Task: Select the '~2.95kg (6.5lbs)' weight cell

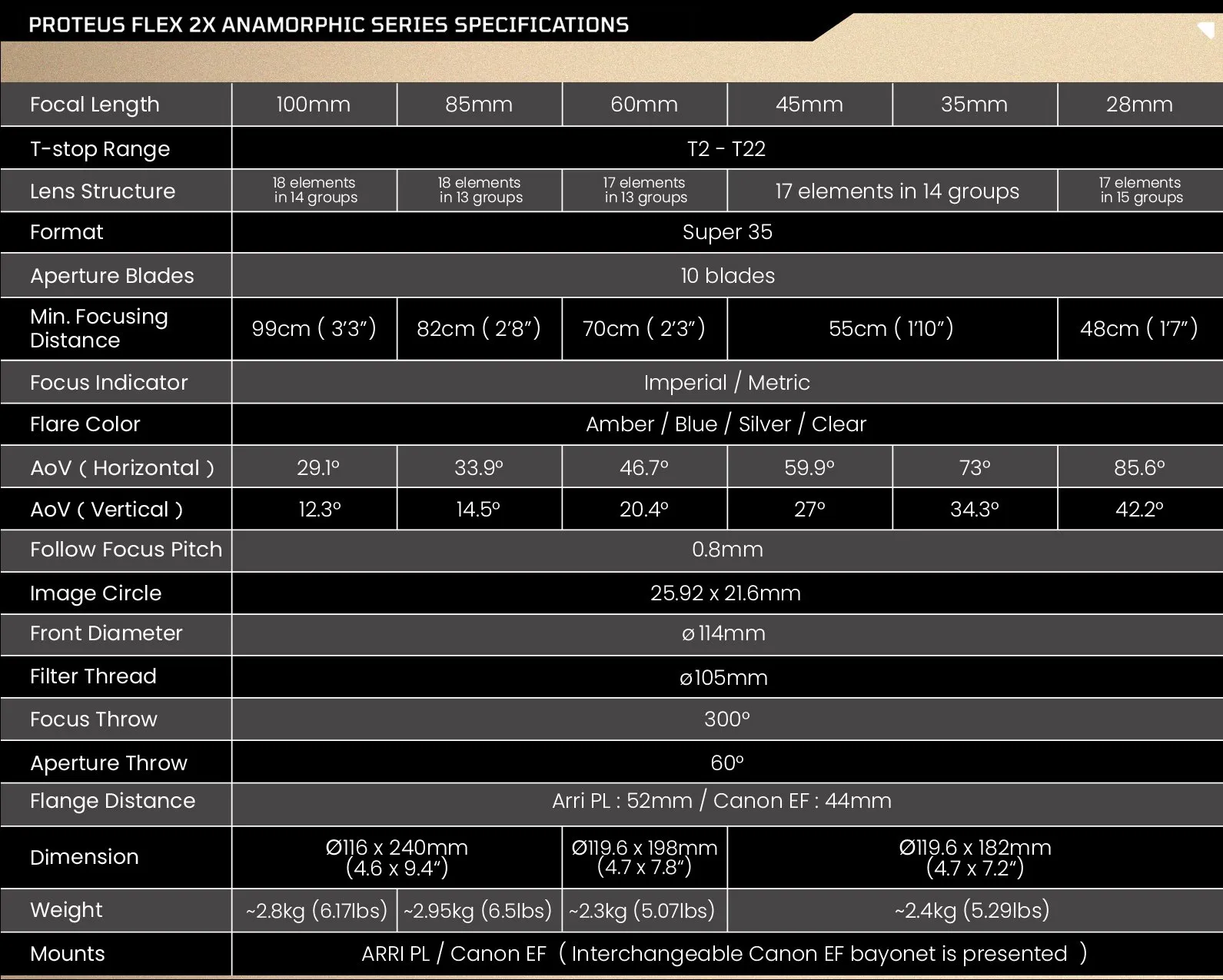Action: [x=478, y=911]
